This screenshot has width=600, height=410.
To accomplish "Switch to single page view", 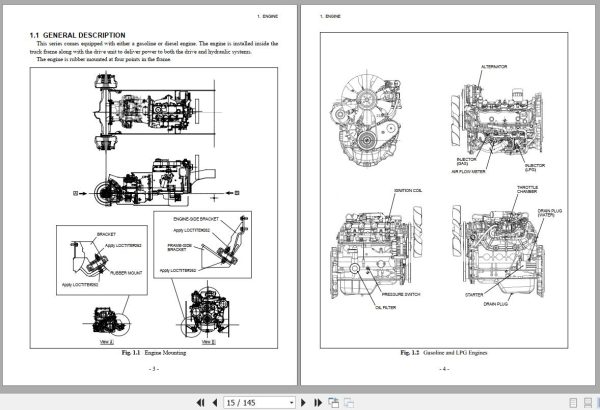I will pyautogui.click(x=573, y=403).
